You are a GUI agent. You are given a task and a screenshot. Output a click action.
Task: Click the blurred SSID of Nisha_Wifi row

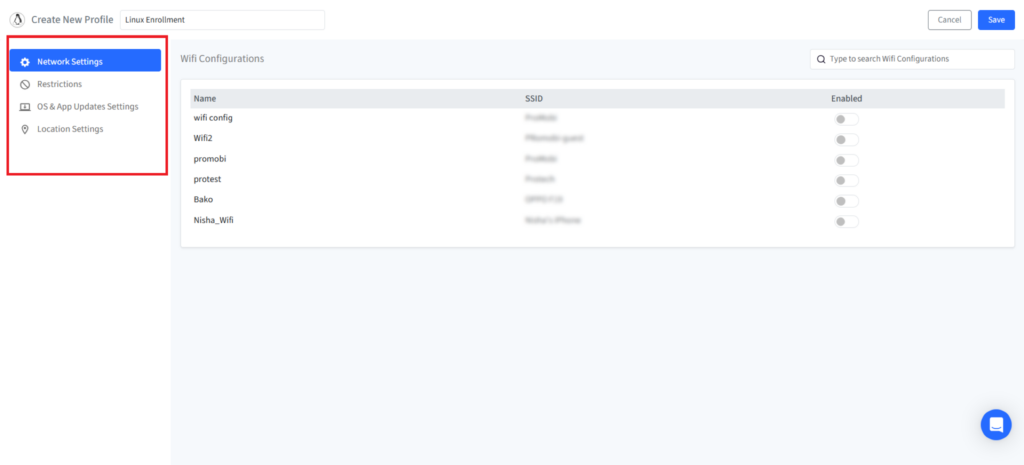pyautogui.click(x=552, y=221)
